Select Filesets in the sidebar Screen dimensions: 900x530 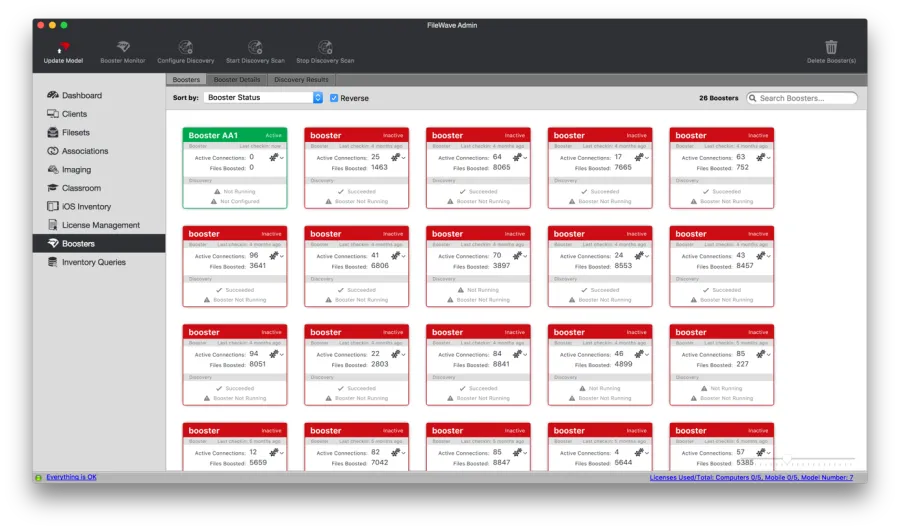(75, 132)
